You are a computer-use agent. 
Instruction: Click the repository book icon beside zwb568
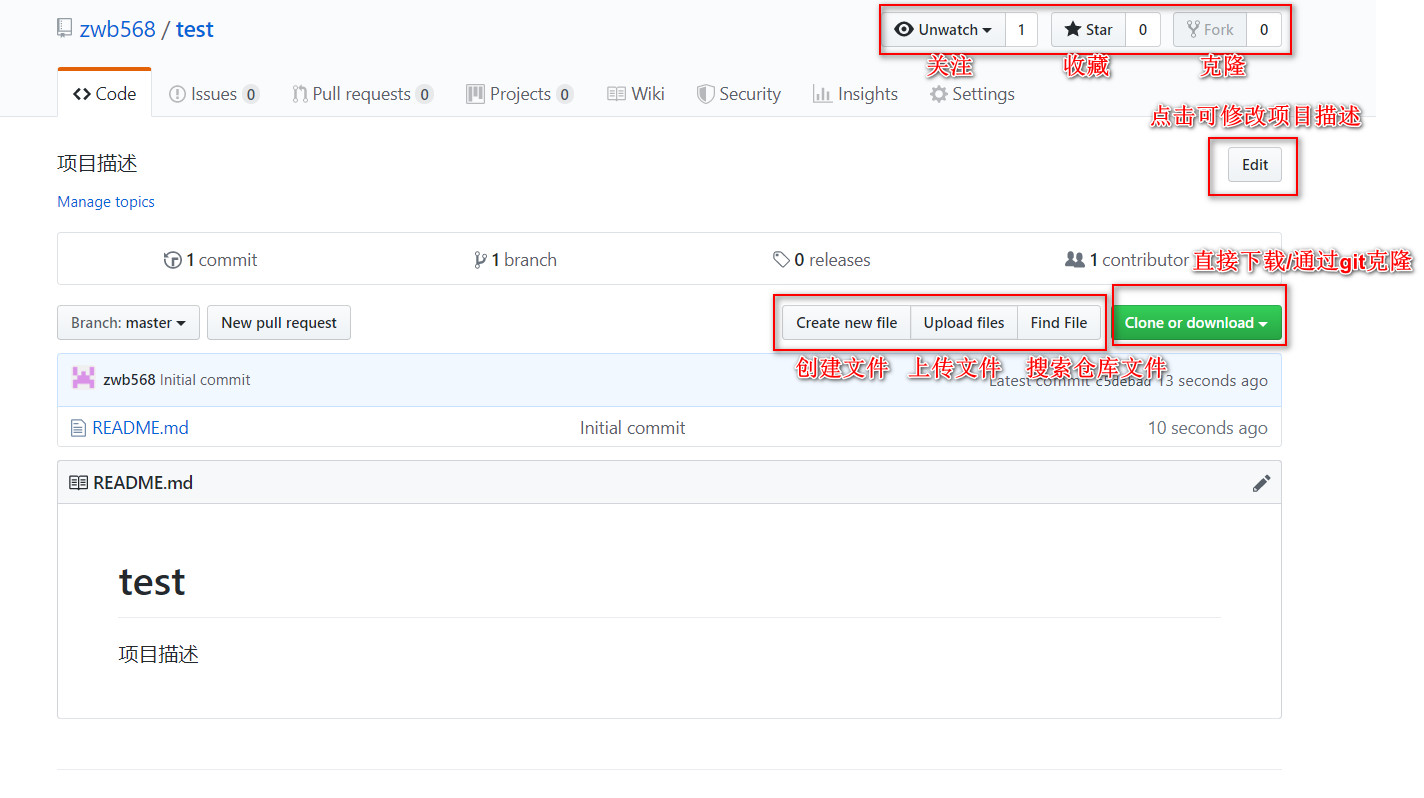[64, 27]
